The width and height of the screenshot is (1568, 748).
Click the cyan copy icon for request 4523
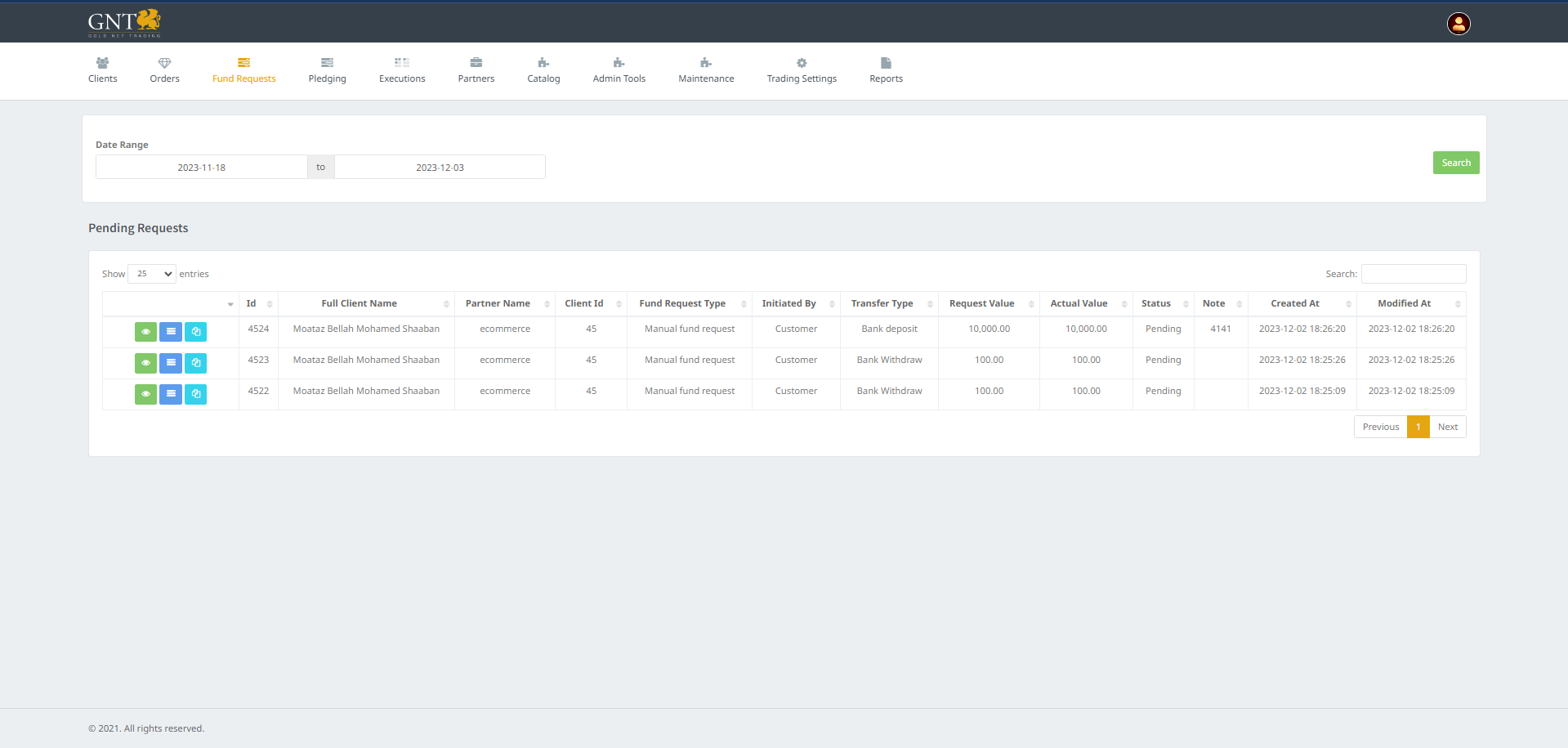pos(196,363)
